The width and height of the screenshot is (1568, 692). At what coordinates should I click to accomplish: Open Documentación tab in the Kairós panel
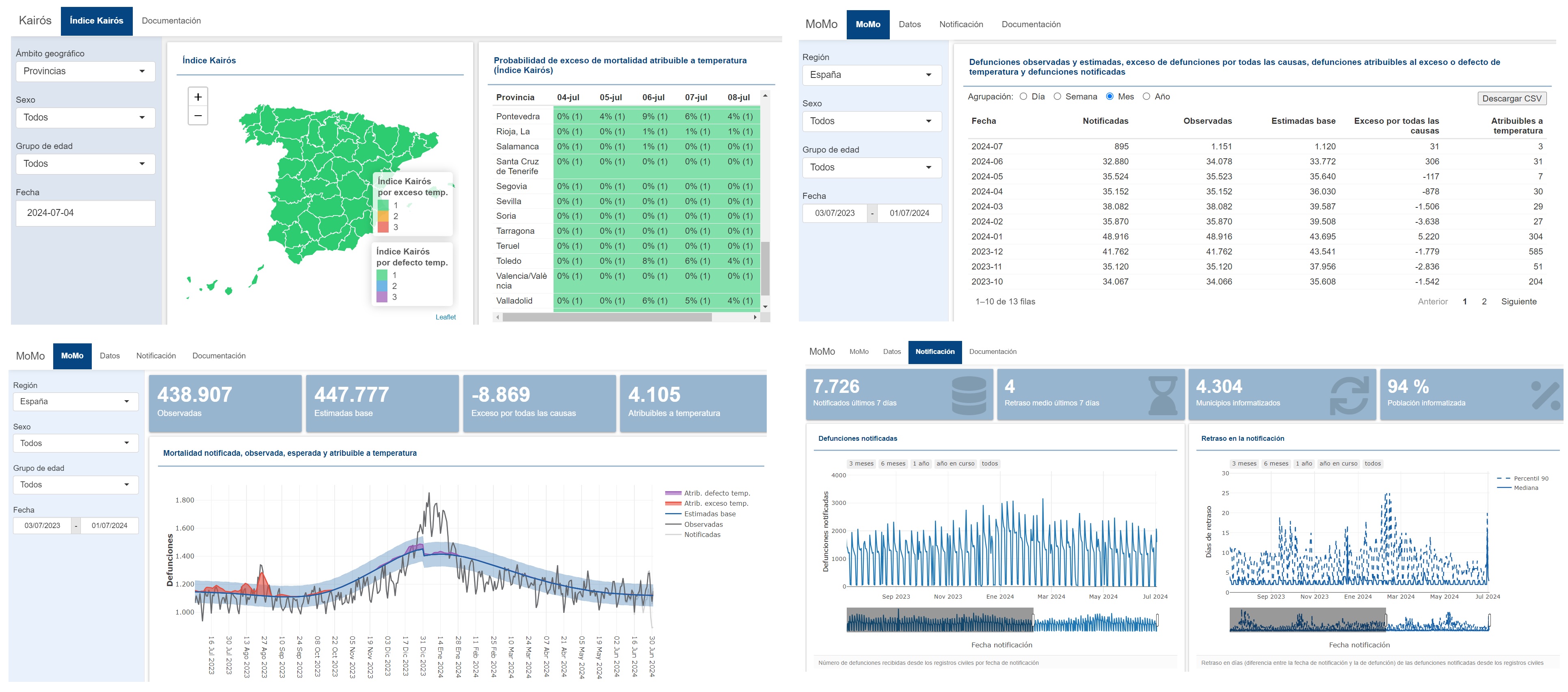coord(171,21)
